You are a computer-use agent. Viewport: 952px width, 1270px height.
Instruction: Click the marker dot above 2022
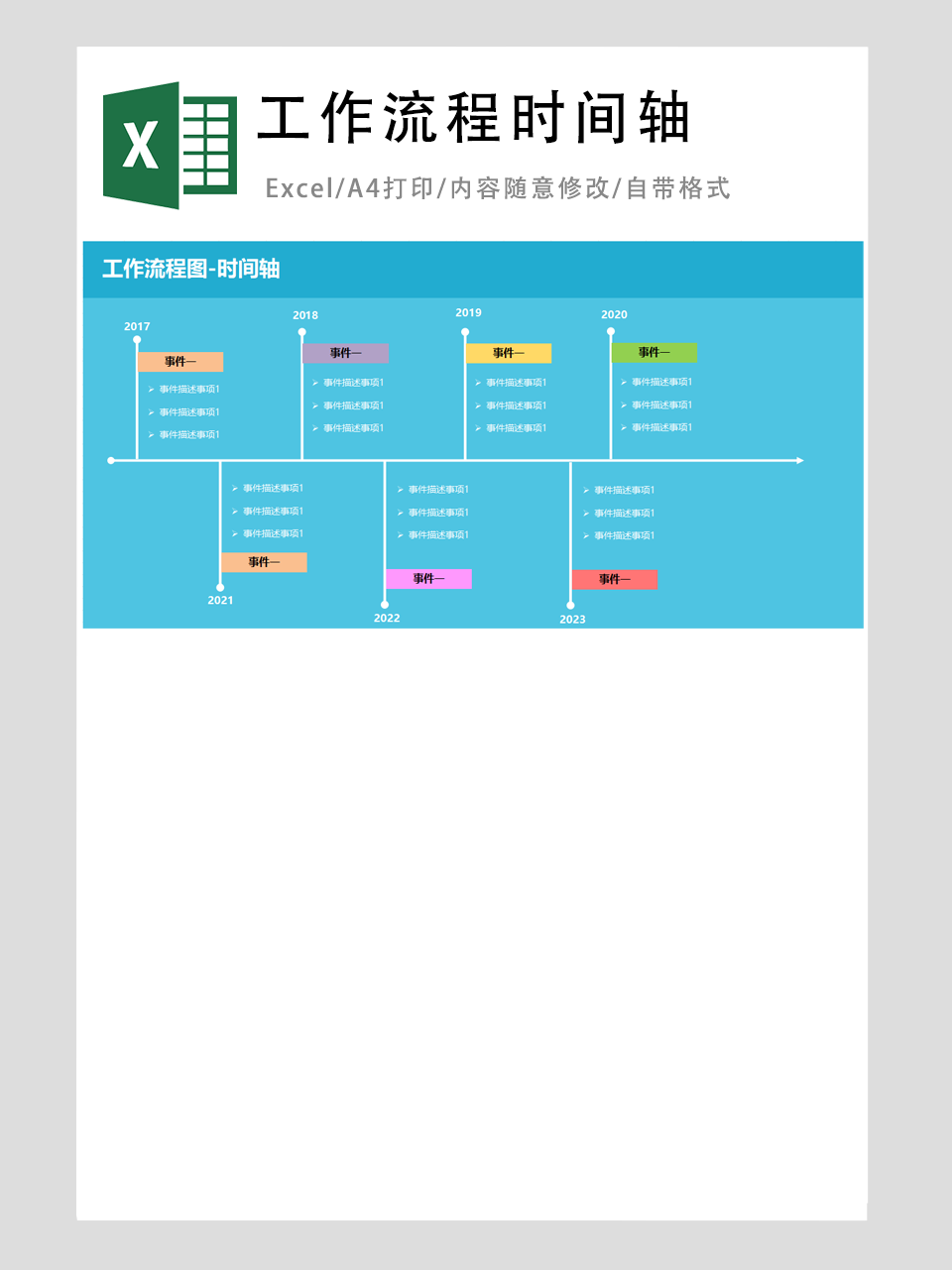point(385,604)
